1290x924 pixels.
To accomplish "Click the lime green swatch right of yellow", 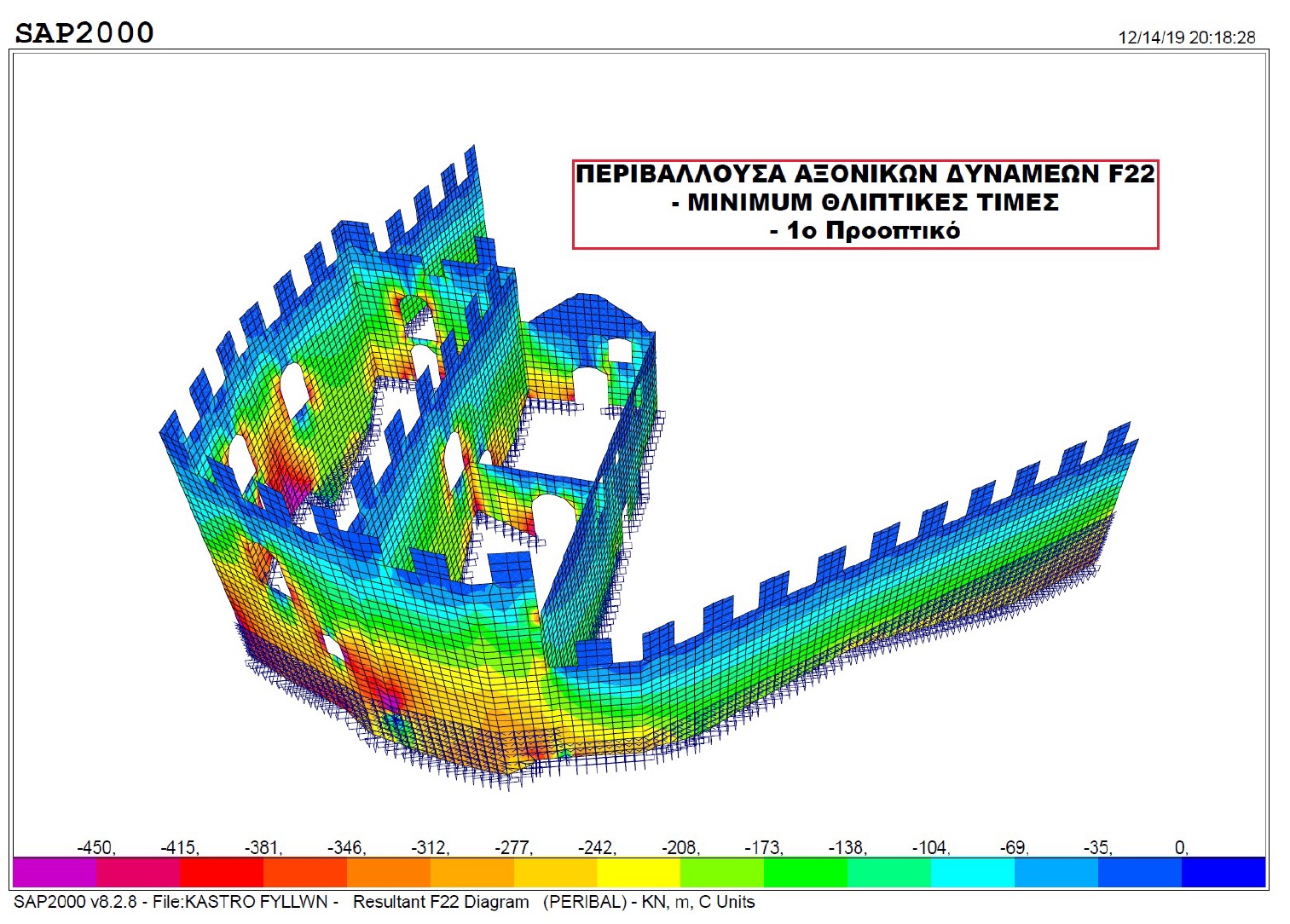I will 722,872.
